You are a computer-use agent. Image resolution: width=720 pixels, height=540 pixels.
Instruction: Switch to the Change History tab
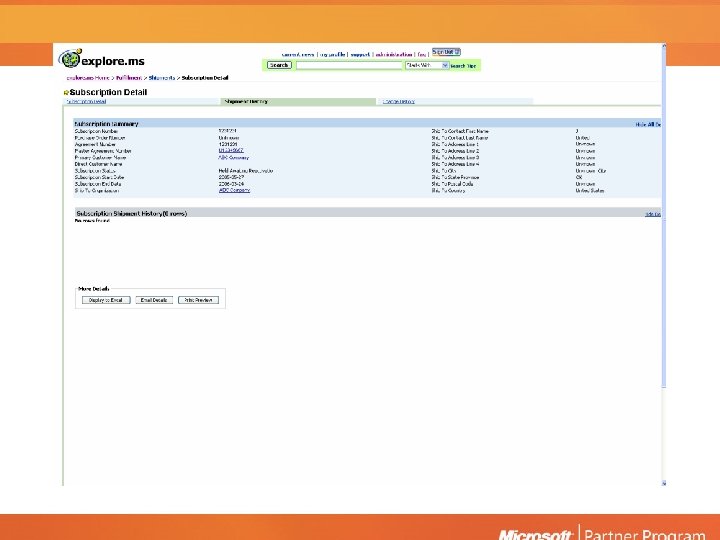point(399,101)
